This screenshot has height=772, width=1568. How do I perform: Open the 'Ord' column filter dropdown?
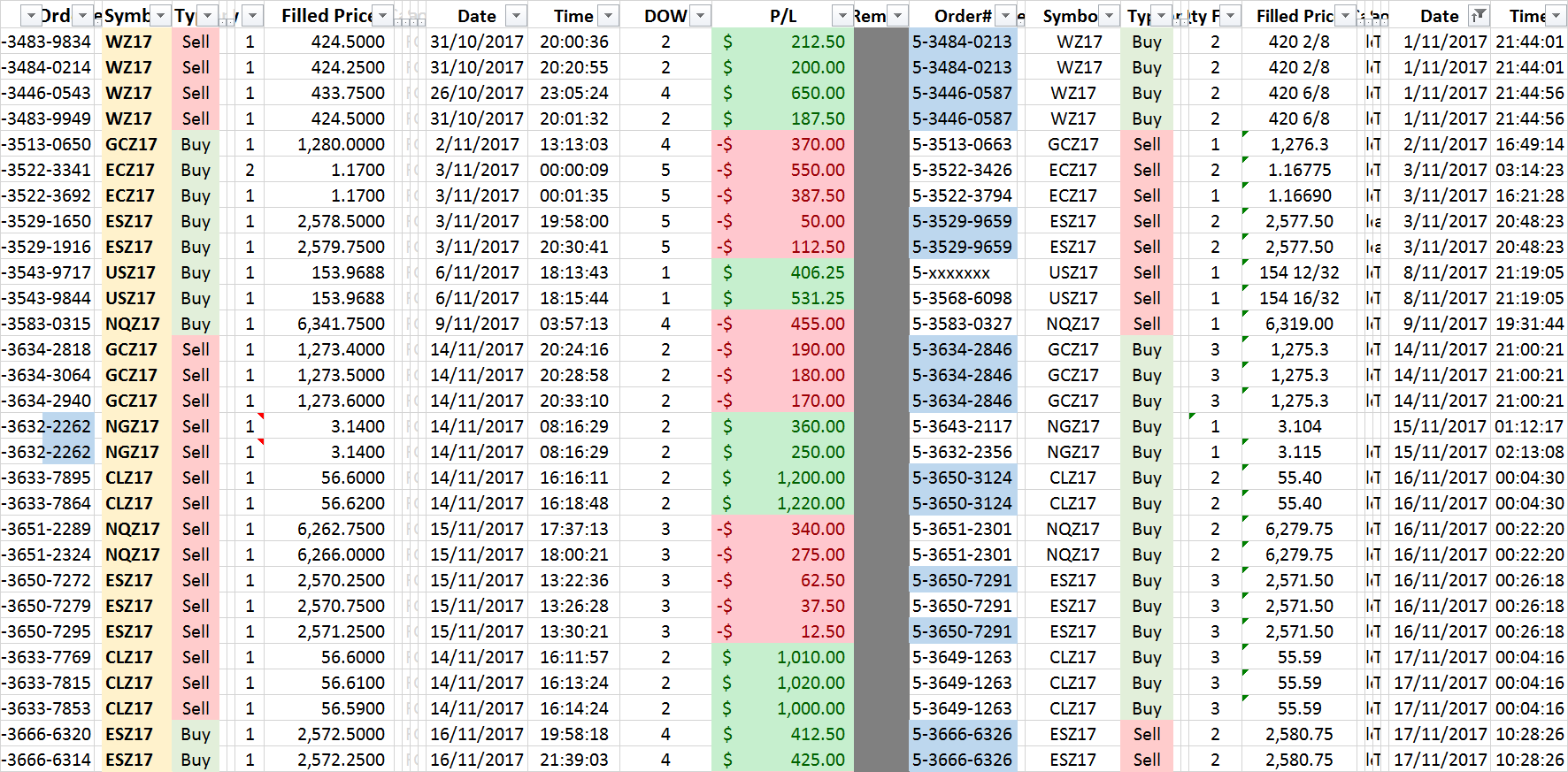83,16
